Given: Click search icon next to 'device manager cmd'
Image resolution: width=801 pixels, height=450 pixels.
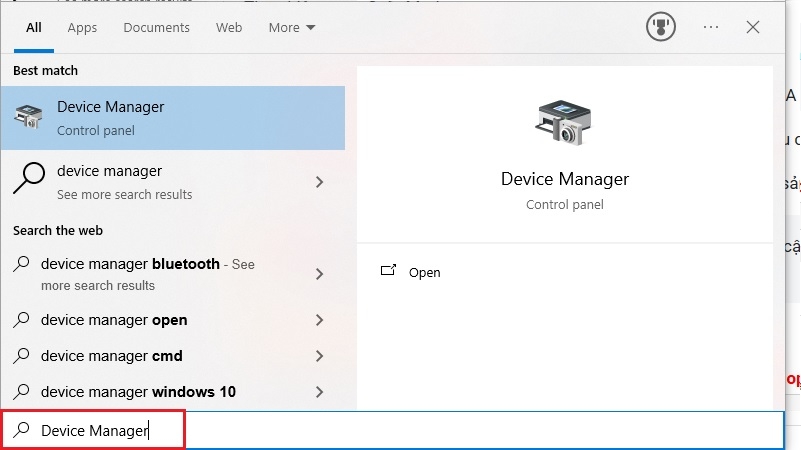Looking at the screenshot, I should tap(21, 355).
